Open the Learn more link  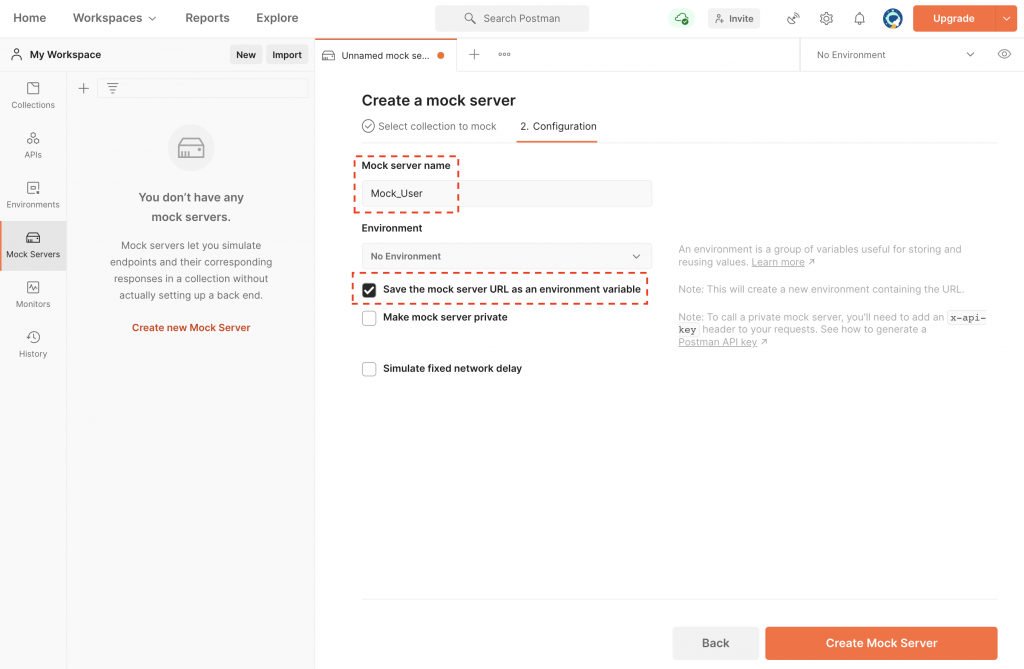point(778,262)
